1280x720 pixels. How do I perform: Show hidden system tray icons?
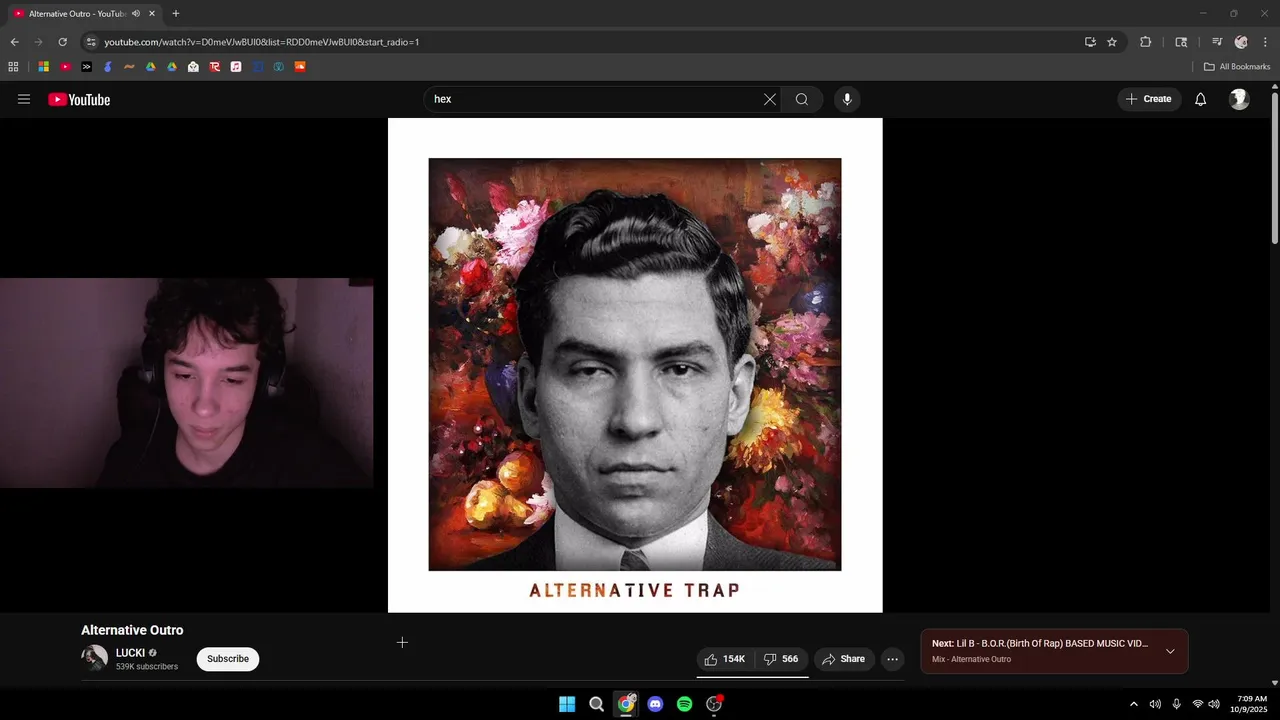tap(1133, 704)
